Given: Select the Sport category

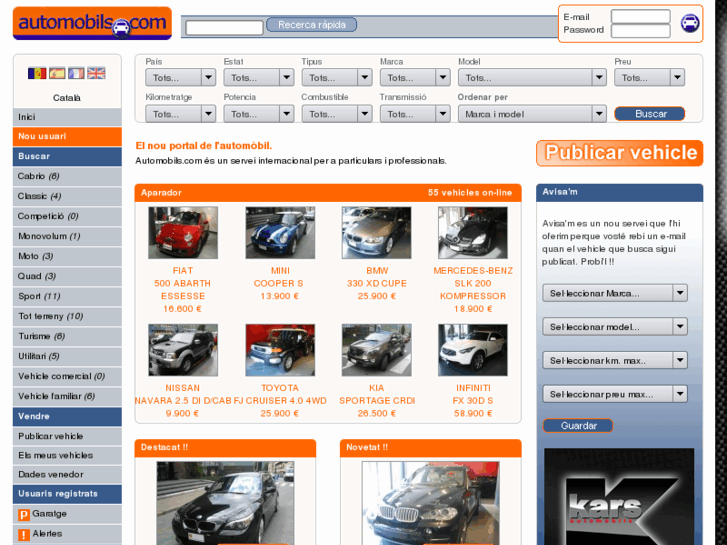Looking at the screenshot, I should 67,296.
